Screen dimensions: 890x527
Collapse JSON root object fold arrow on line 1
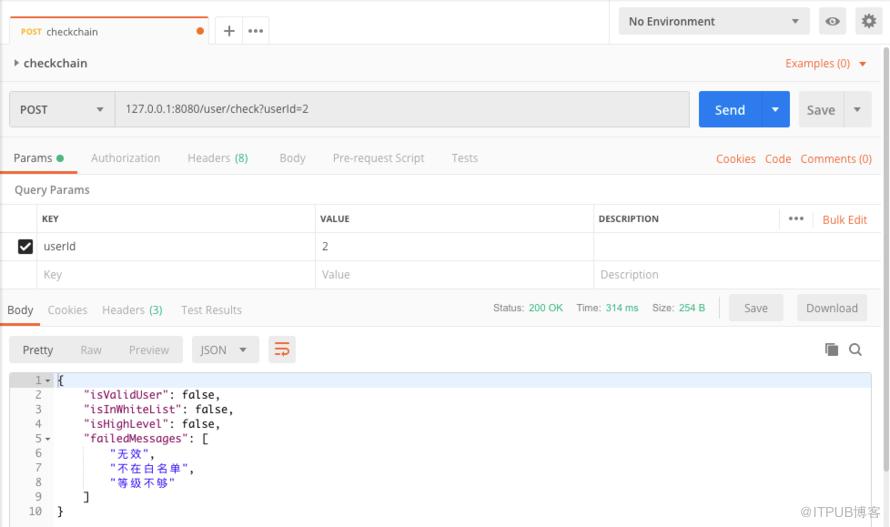point(48,380)
